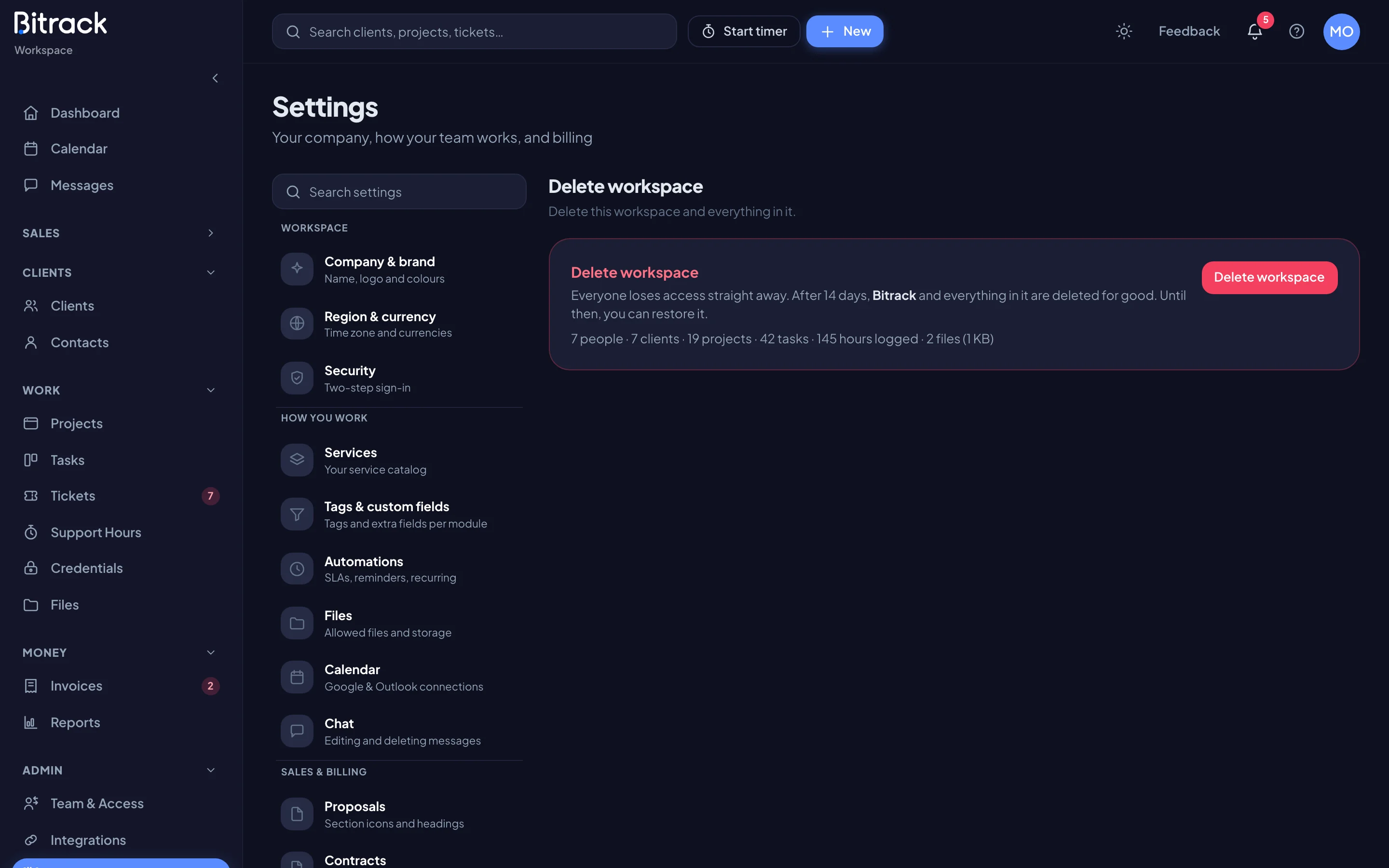Click the Invoices count badge 2
Image resolution: width=1389 pixels, height=868 pixels.
tap(210, 686)
